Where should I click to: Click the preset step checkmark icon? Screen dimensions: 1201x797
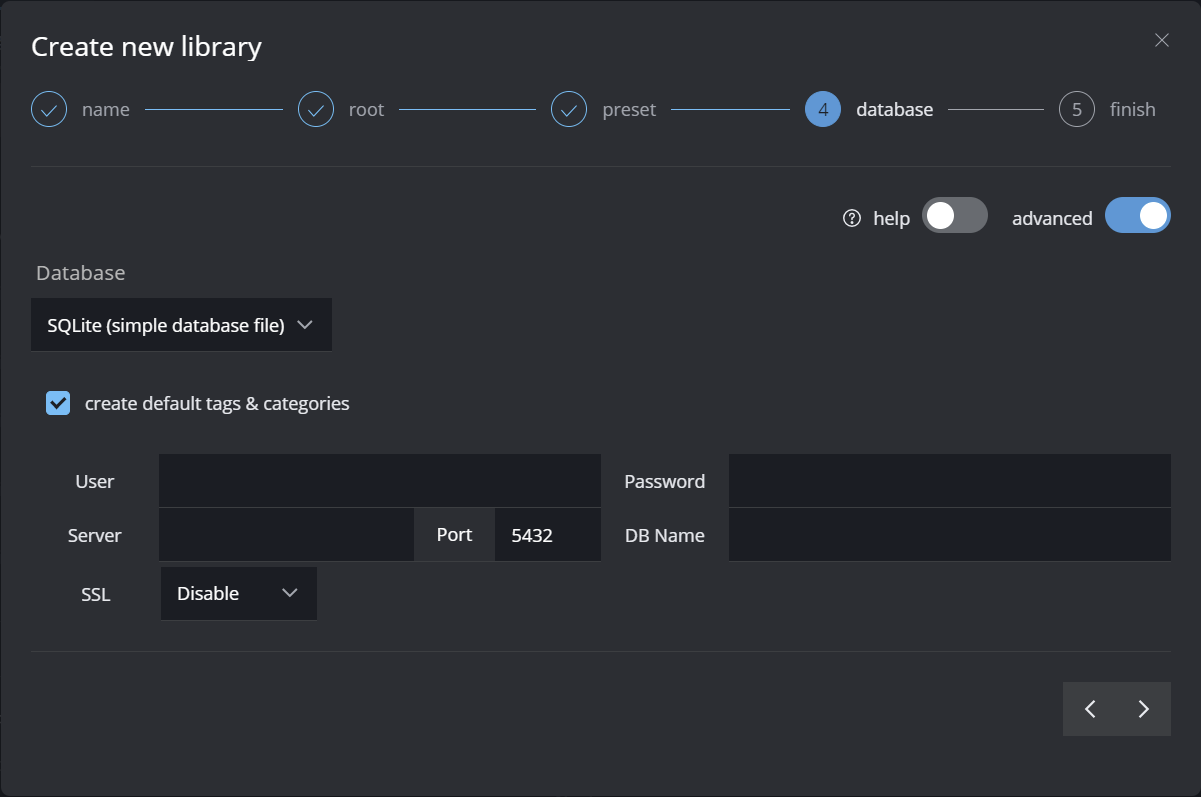[x=569, y=109]
